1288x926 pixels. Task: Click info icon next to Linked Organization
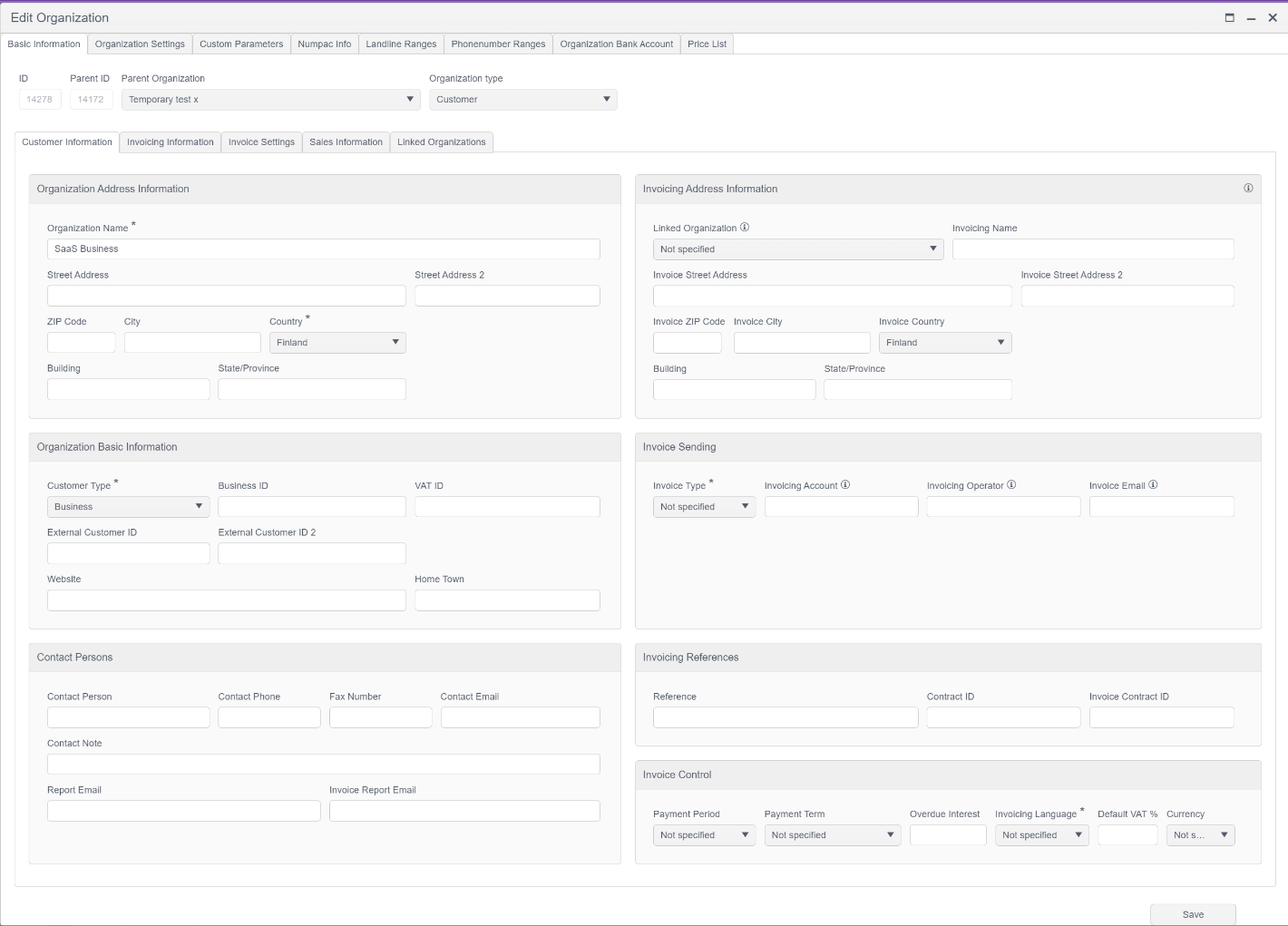click(745, 228)
